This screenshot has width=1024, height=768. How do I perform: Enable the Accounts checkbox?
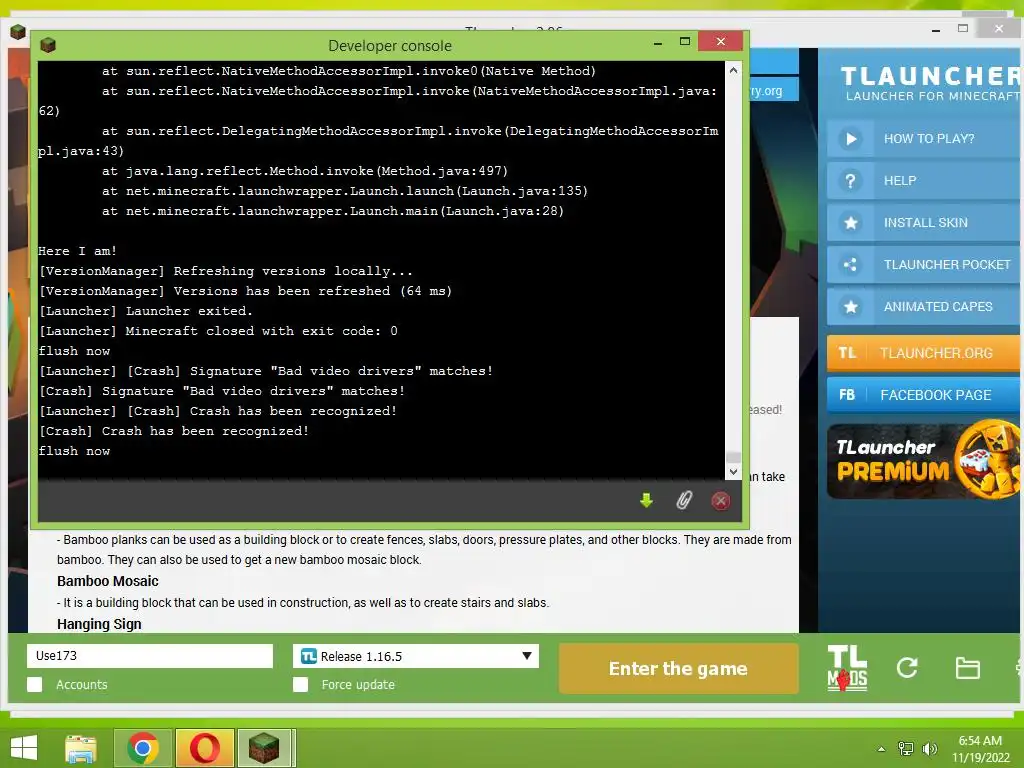[35, 684]
